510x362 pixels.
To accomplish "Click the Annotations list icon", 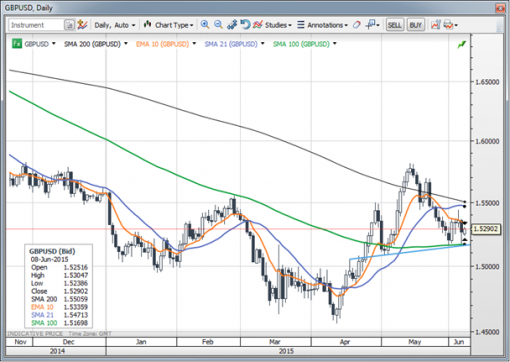I will (x=301, y=25).
